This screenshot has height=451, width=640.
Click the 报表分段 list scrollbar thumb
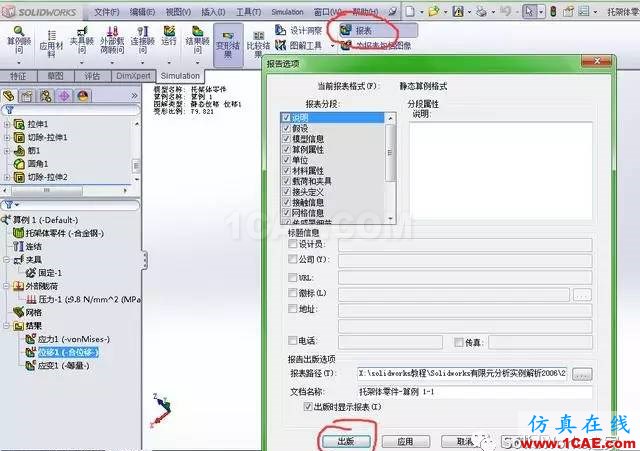[390, 152]
